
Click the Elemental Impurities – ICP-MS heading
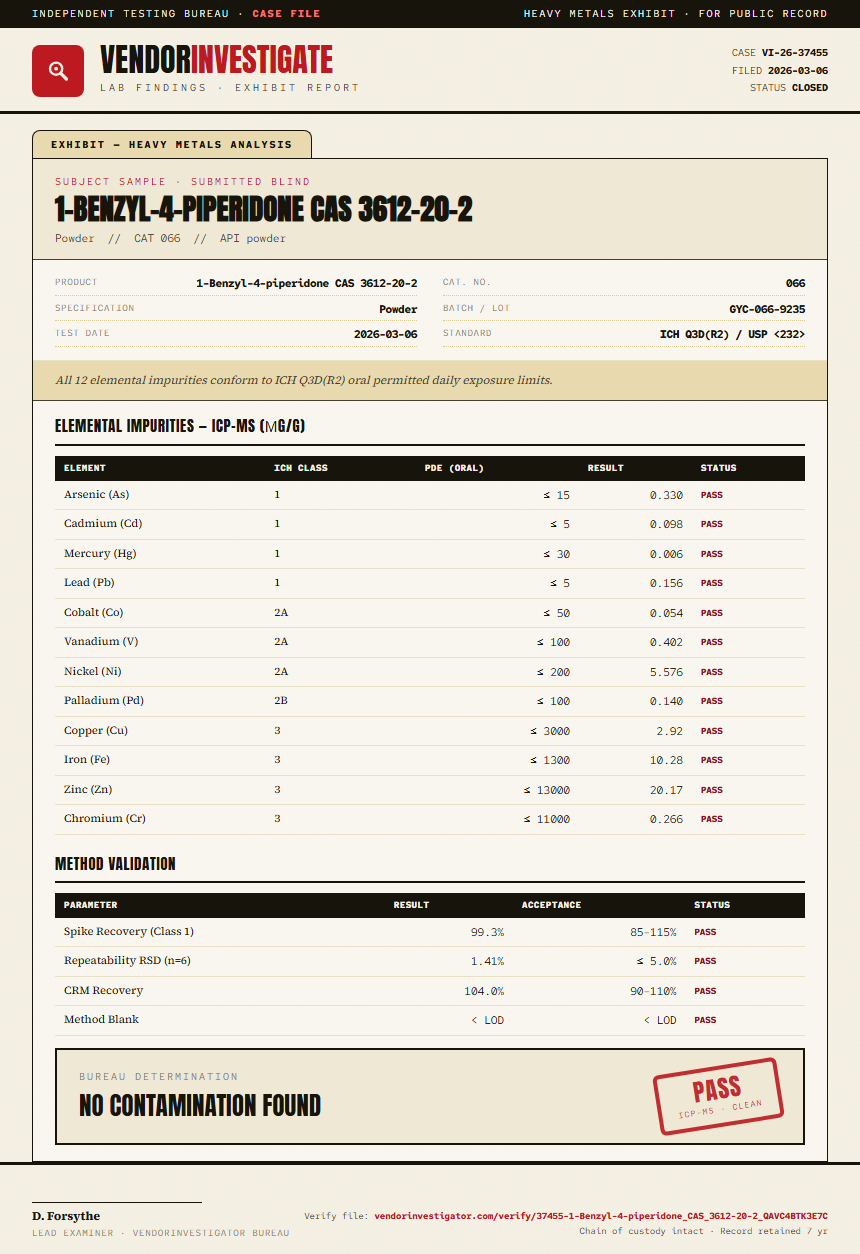[x=180, y=427]
